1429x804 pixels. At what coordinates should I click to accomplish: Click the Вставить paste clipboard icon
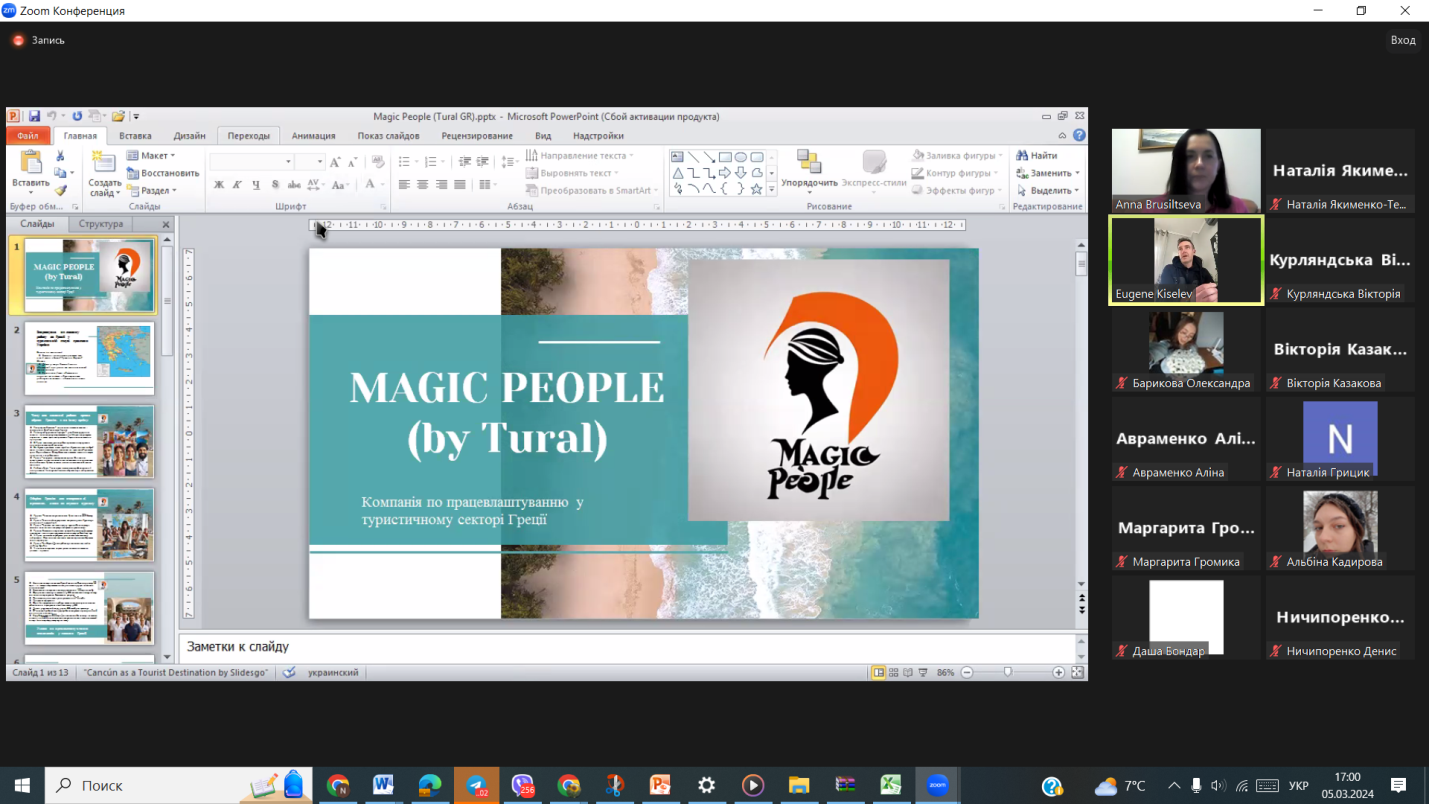point(30,163)
